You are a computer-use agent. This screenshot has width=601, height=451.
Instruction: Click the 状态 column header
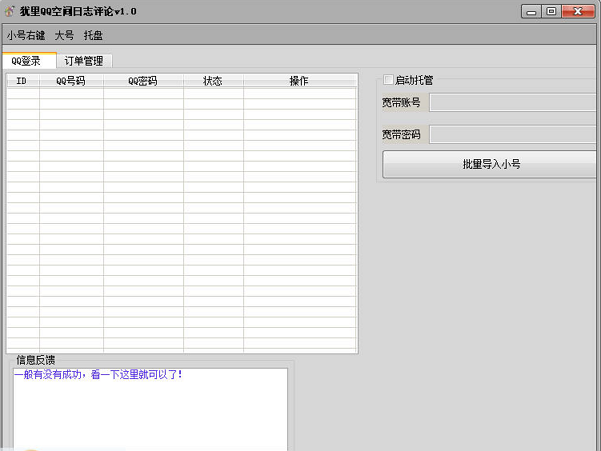tap(213, 81)
